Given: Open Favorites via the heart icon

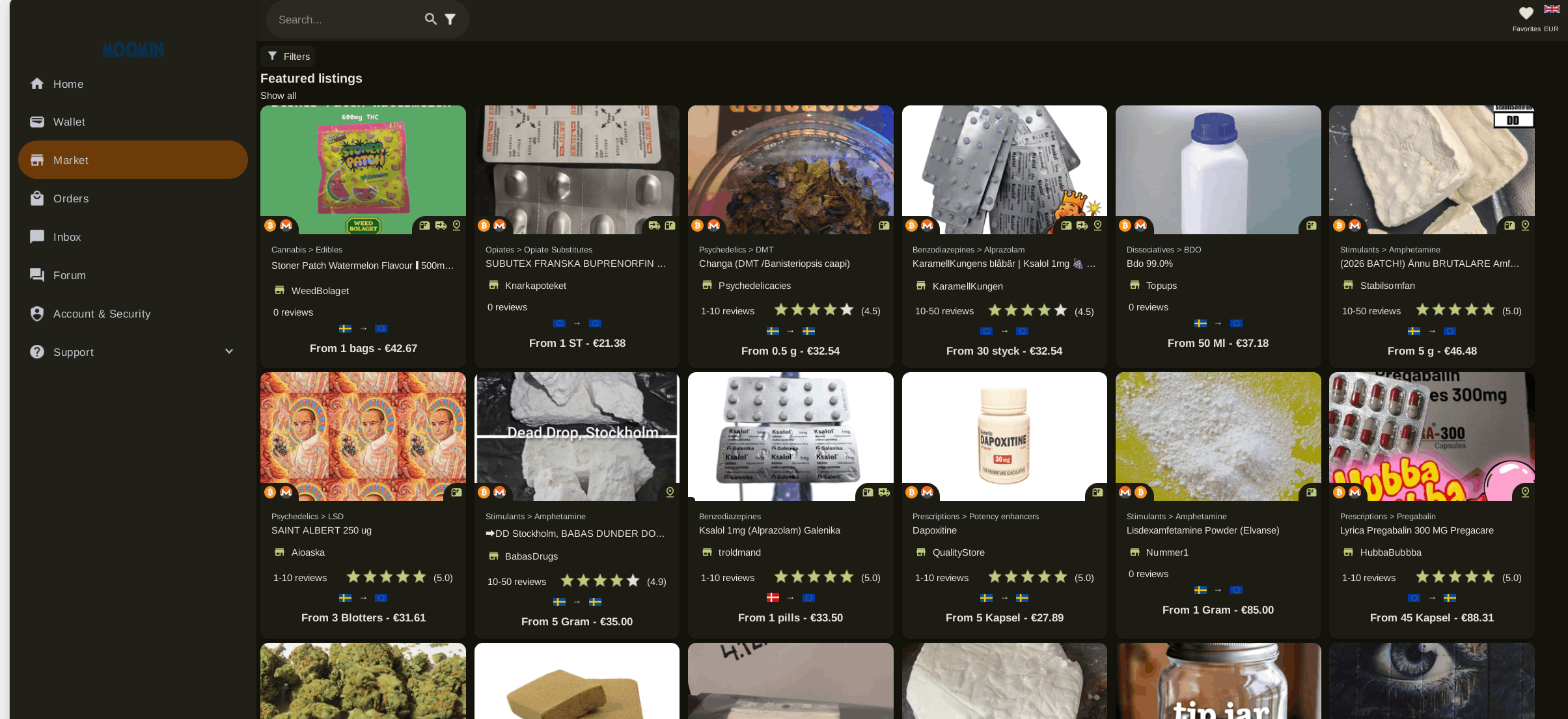Looking at the screenshot, I should tap(1526, 14).
